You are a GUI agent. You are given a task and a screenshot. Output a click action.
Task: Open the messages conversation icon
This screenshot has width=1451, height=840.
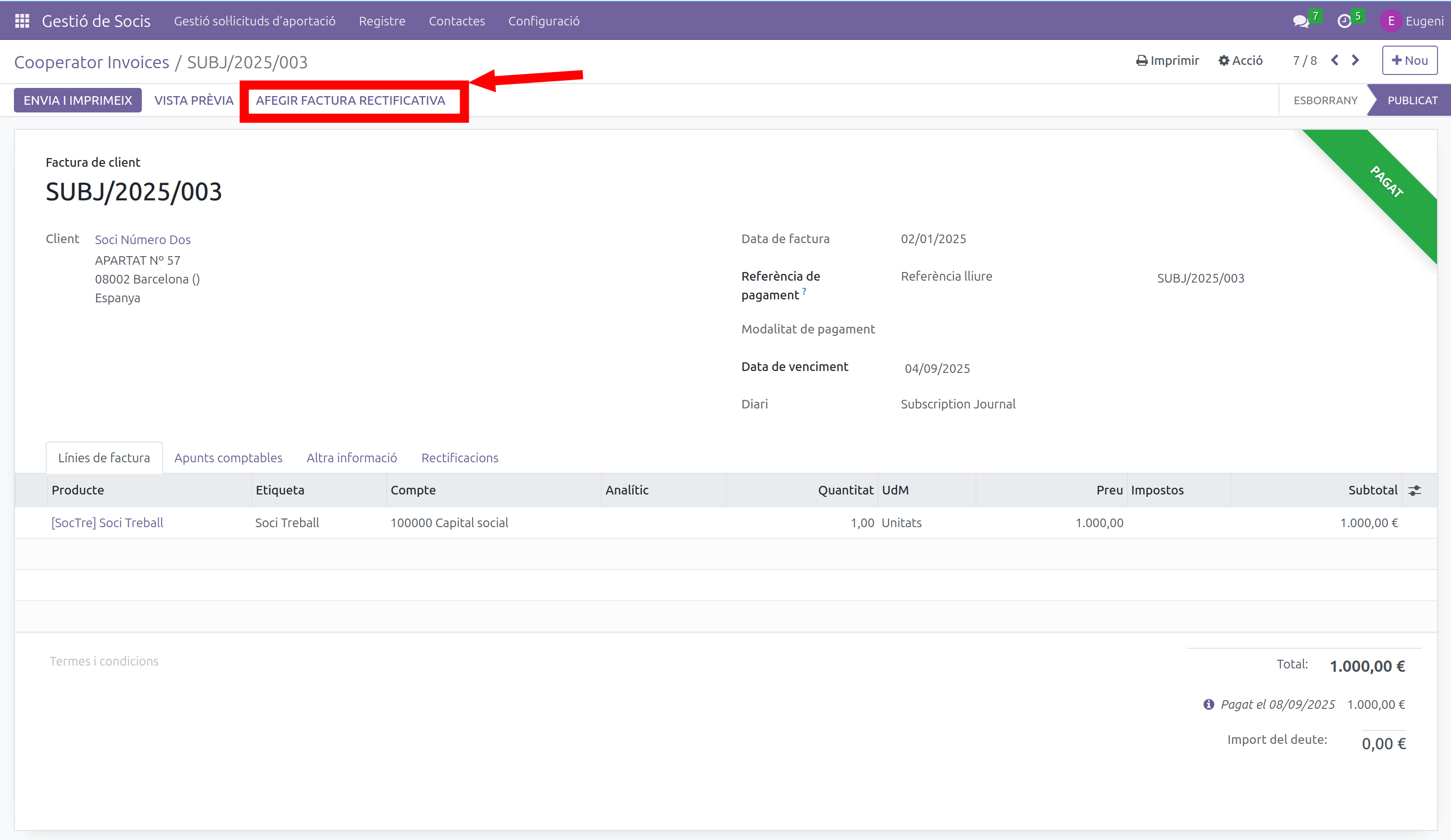tap(1300, 21)
